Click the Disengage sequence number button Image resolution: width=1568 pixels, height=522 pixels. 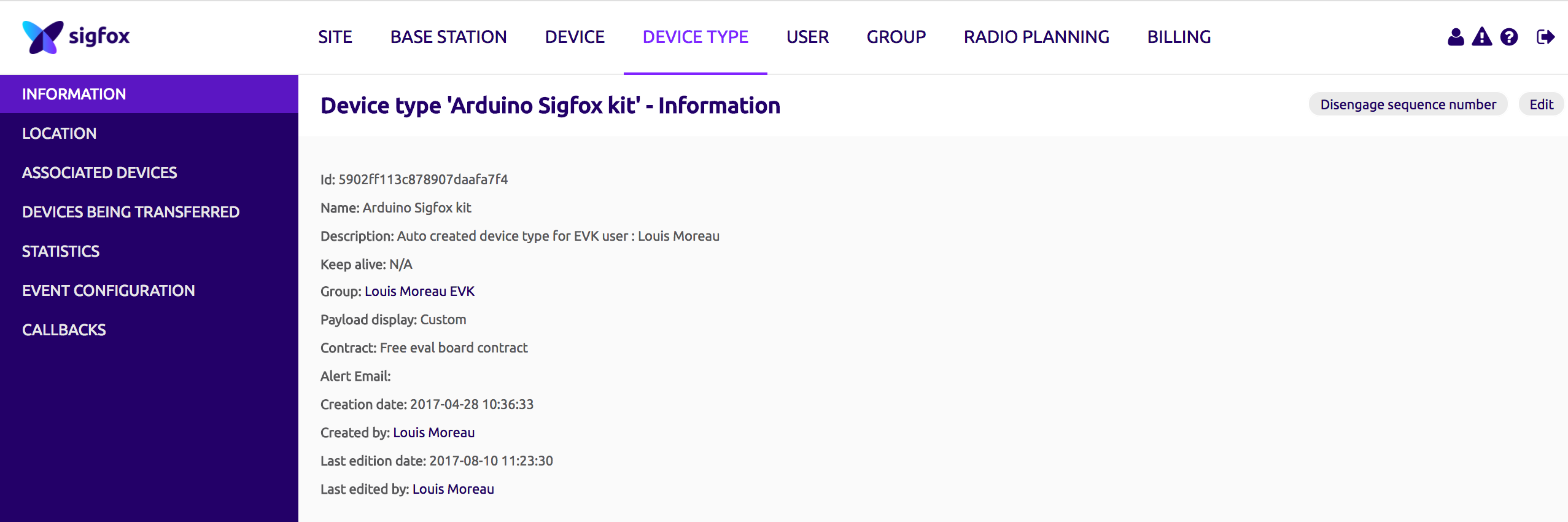1408,104
